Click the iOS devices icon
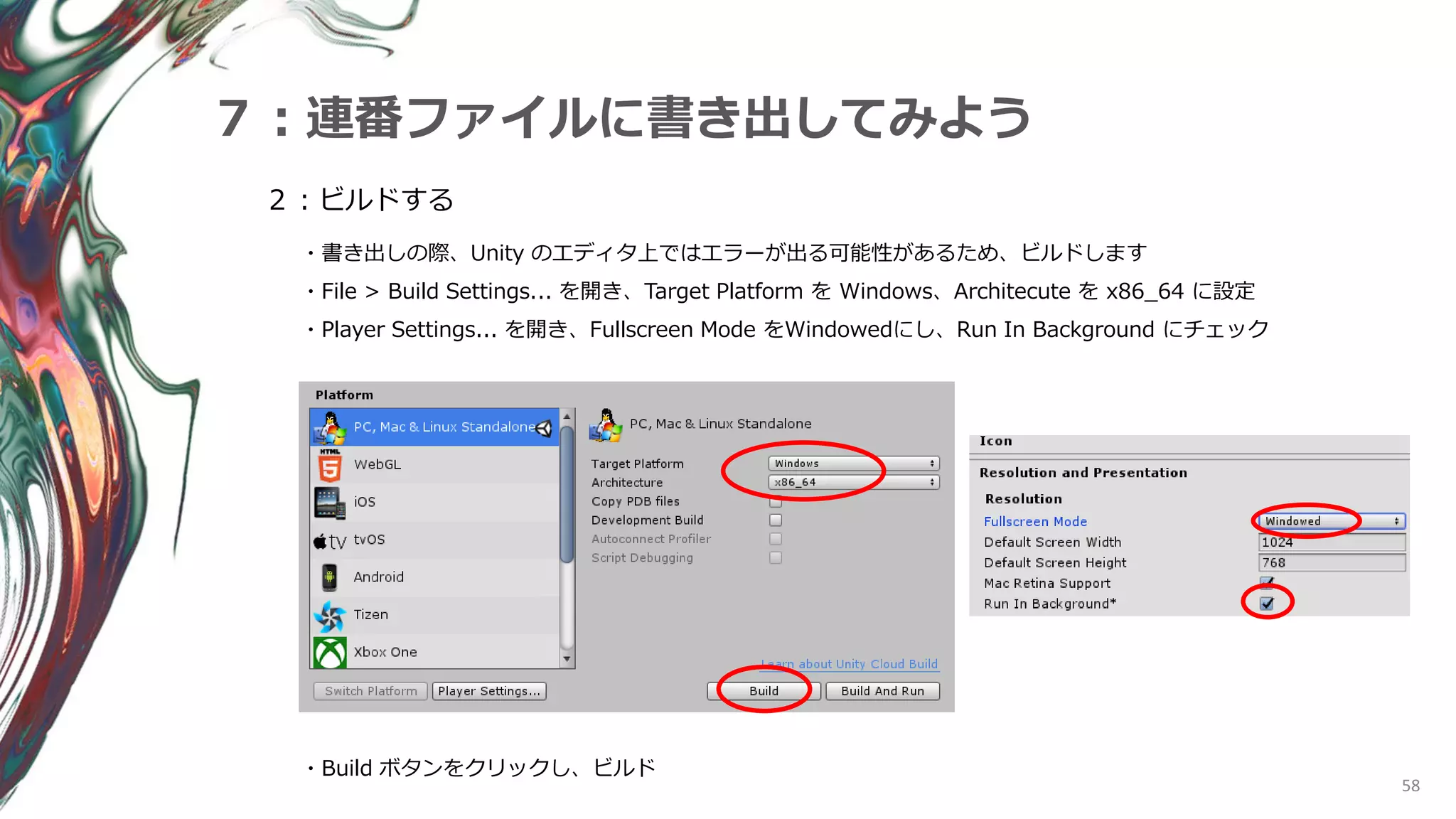The height and width of the screenshot is (819, 1456). [330, 502]
